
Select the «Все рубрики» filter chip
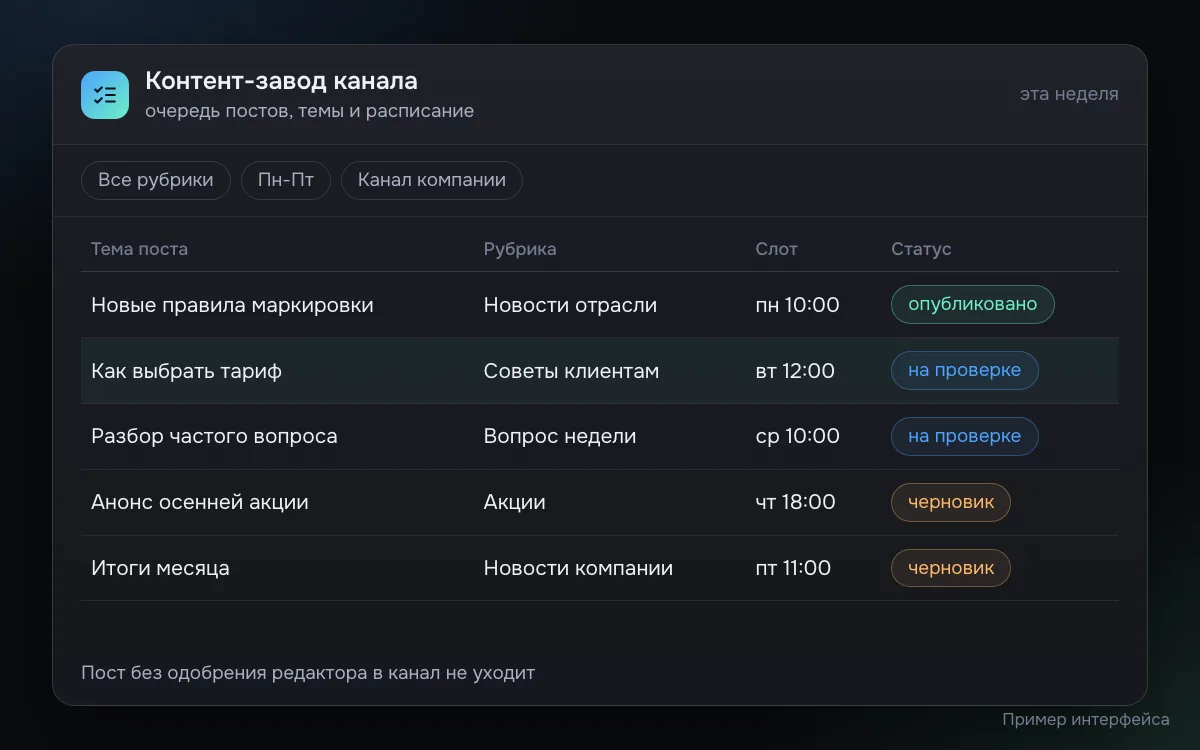tap(156, 181)
